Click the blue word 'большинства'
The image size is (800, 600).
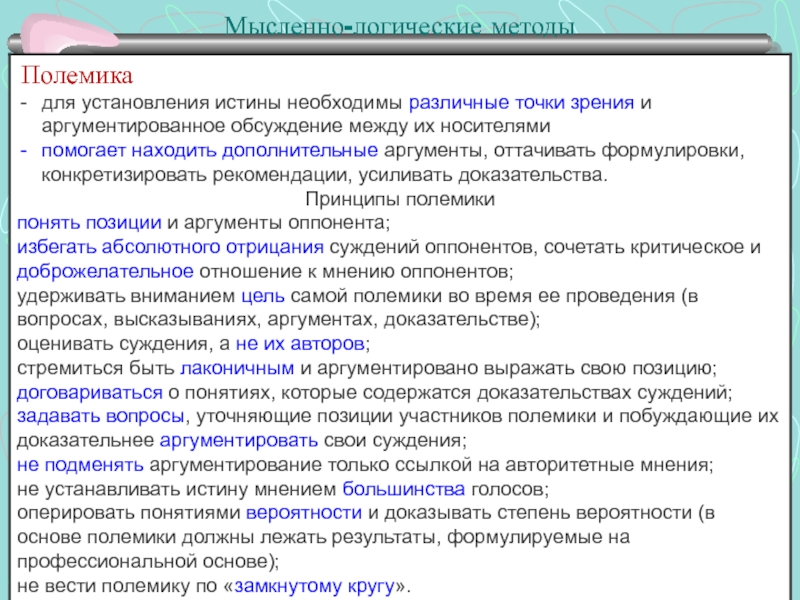(x=404, y=489)
